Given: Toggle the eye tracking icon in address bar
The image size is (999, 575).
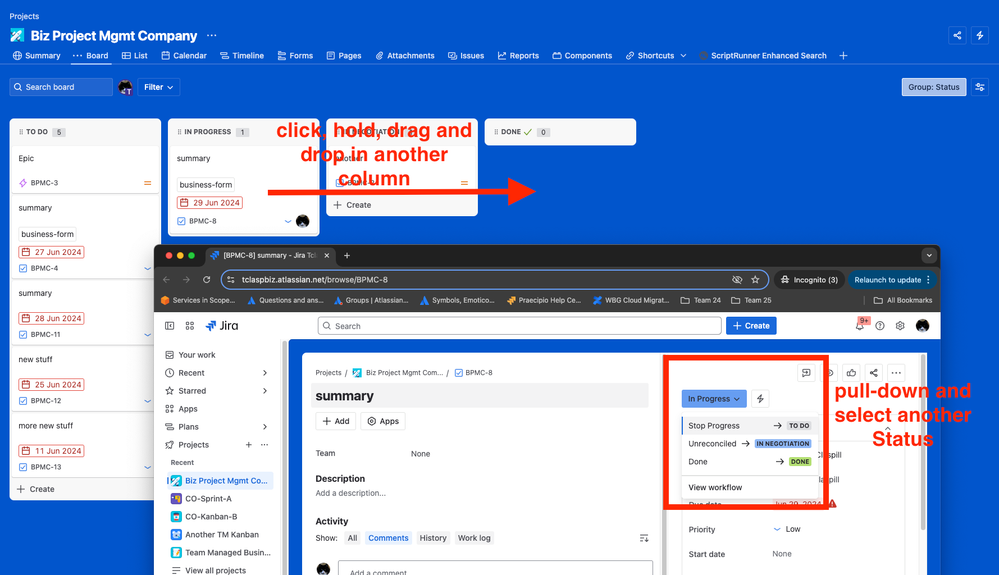Looking at the screenshot, I should point(737,280).
